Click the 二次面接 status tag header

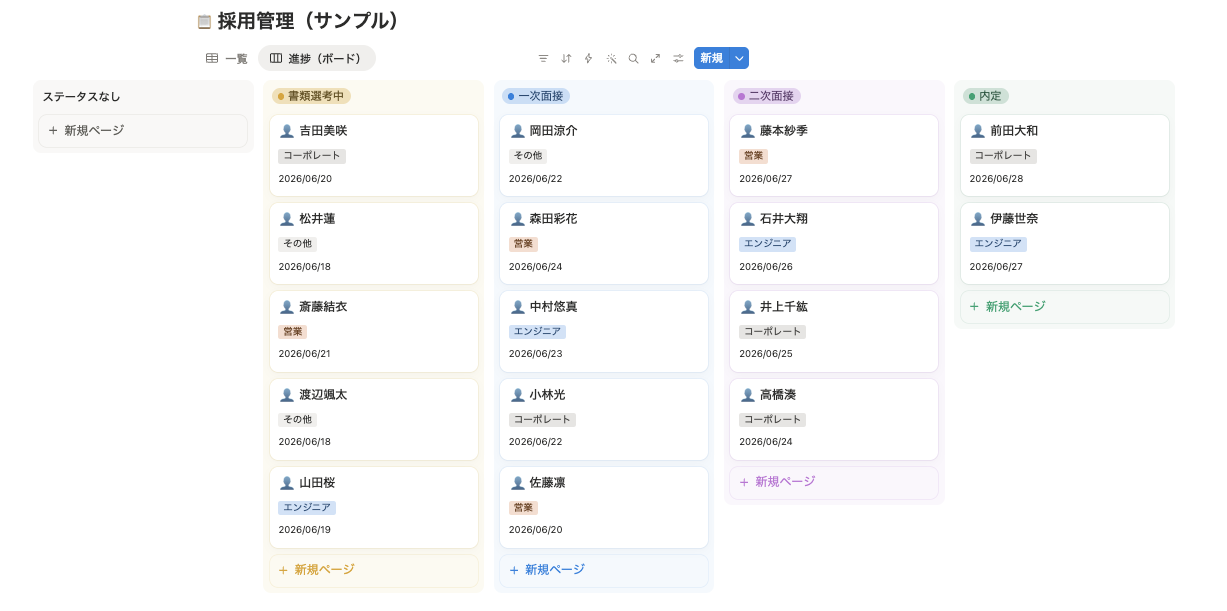point(767,96)
